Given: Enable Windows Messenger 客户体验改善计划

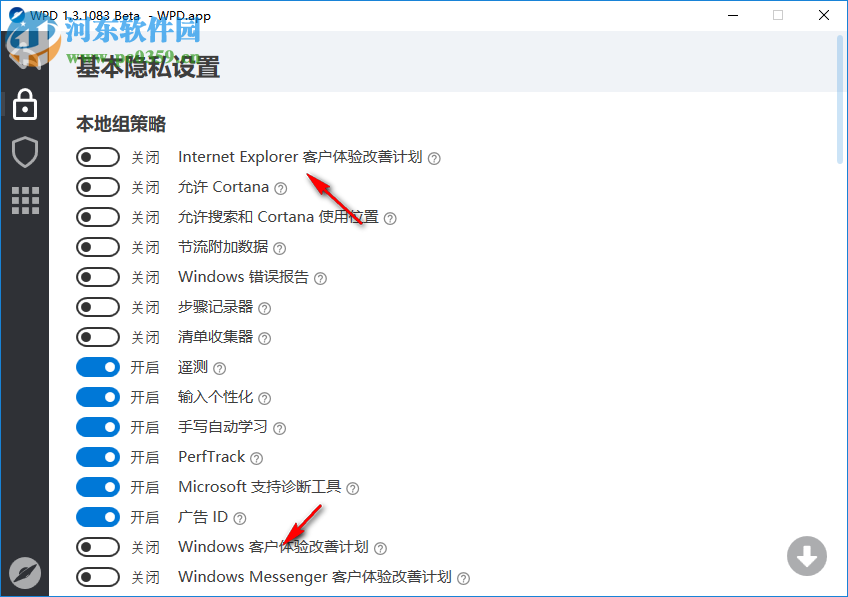Looking at the screenshot, I should click(97, 577).
